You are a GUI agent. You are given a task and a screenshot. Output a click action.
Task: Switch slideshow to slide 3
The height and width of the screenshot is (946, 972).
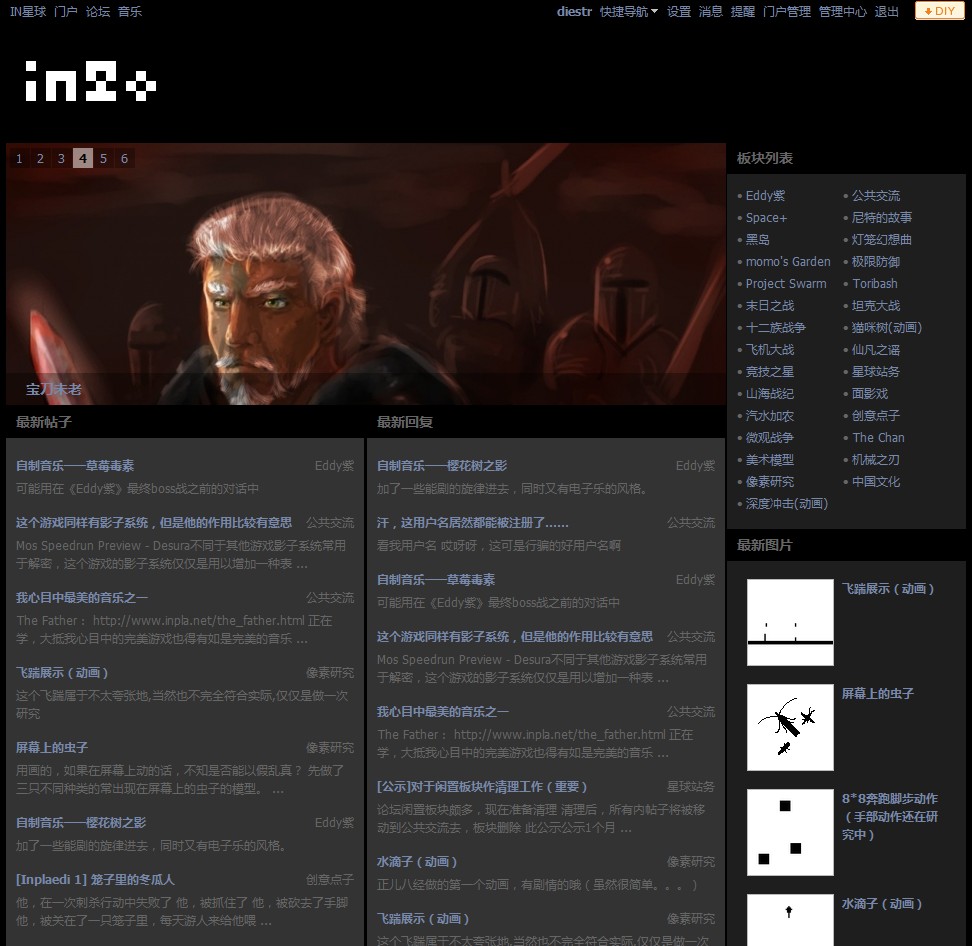(x=61, y=158)
